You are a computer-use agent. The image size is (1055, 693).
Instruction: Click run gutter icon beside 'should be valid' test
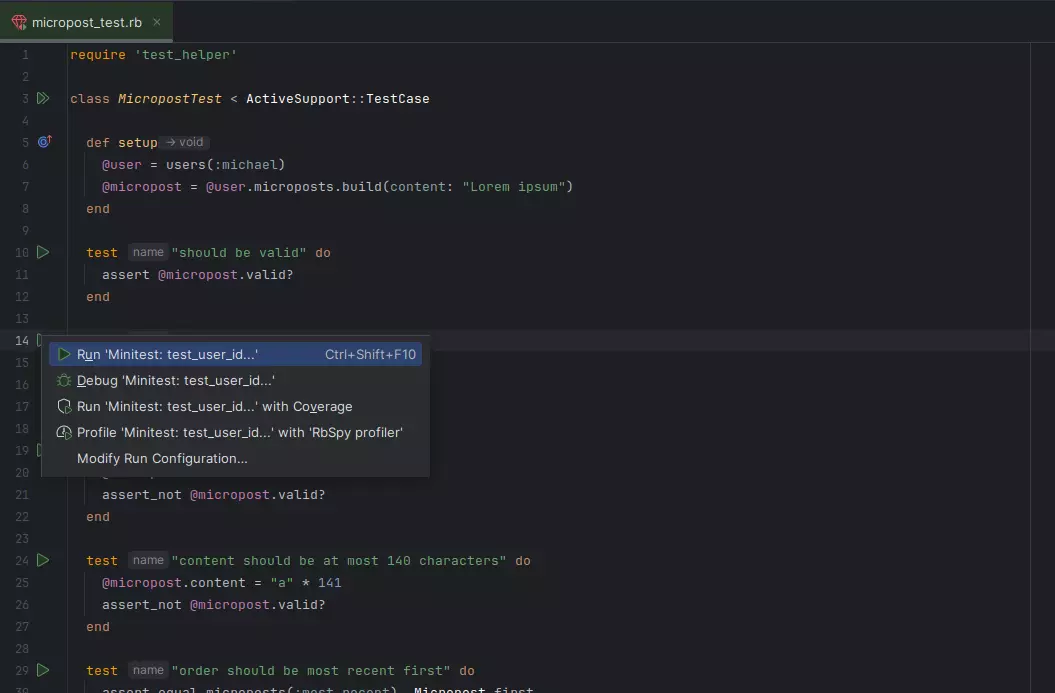pyautogui.click(x=42, y=252)
